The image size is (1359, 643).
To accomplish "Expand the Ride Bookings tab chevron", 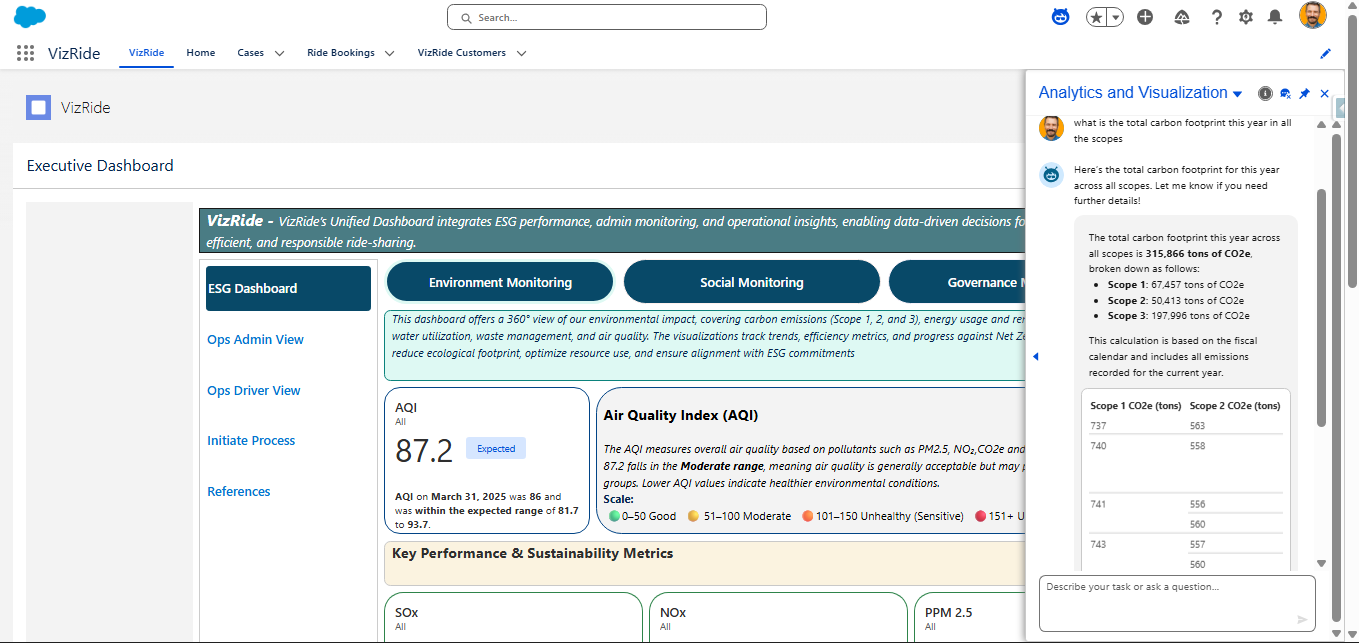I will pos(389,53).
